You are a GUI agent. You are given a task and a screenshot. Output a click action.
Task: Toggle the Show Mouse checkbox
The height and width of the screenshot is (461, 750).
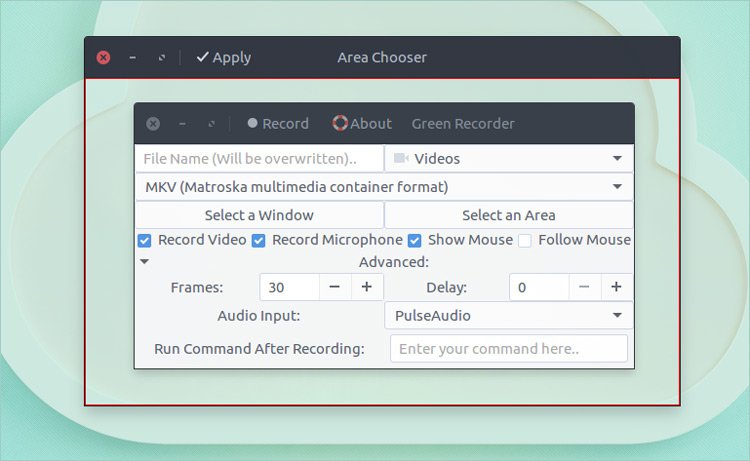pos(415,240)
